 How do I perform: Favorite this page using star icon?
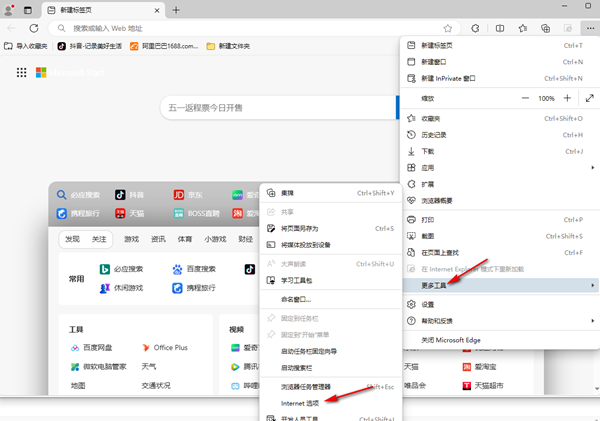point(448,28)
